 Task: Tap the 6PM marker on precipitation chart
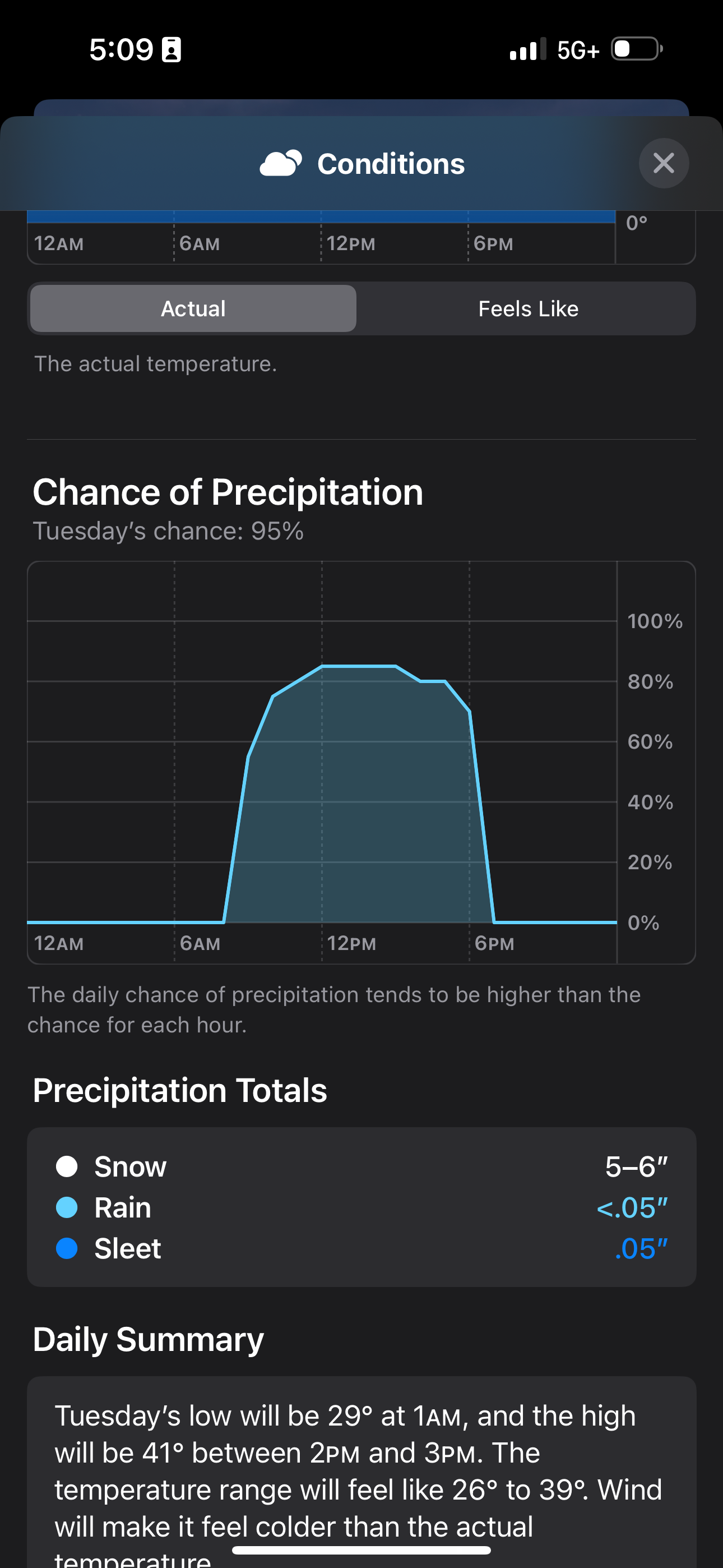point(494,943)
